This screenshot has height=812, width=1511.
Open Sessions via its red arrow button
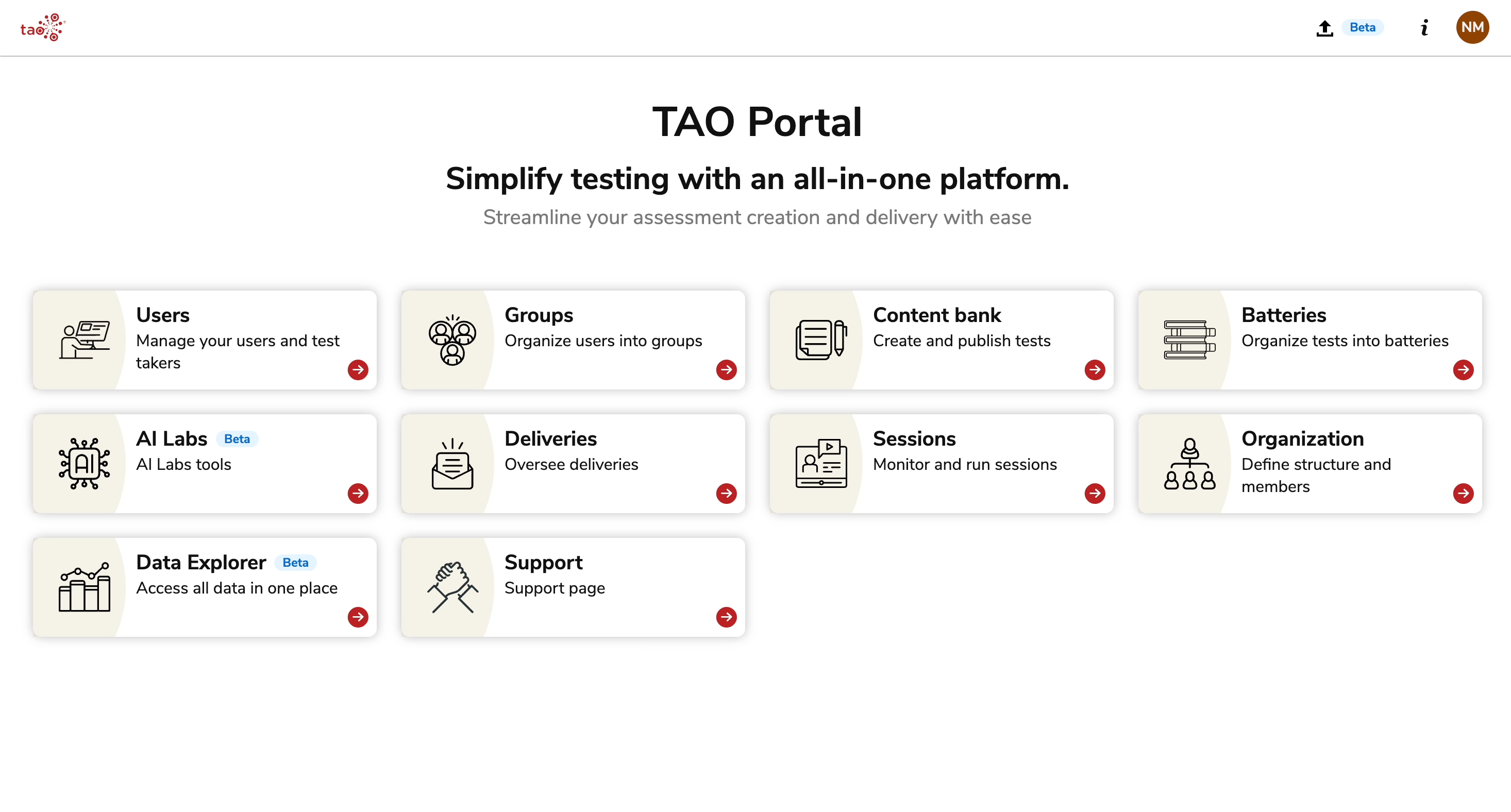click(x=1095, y=494)
